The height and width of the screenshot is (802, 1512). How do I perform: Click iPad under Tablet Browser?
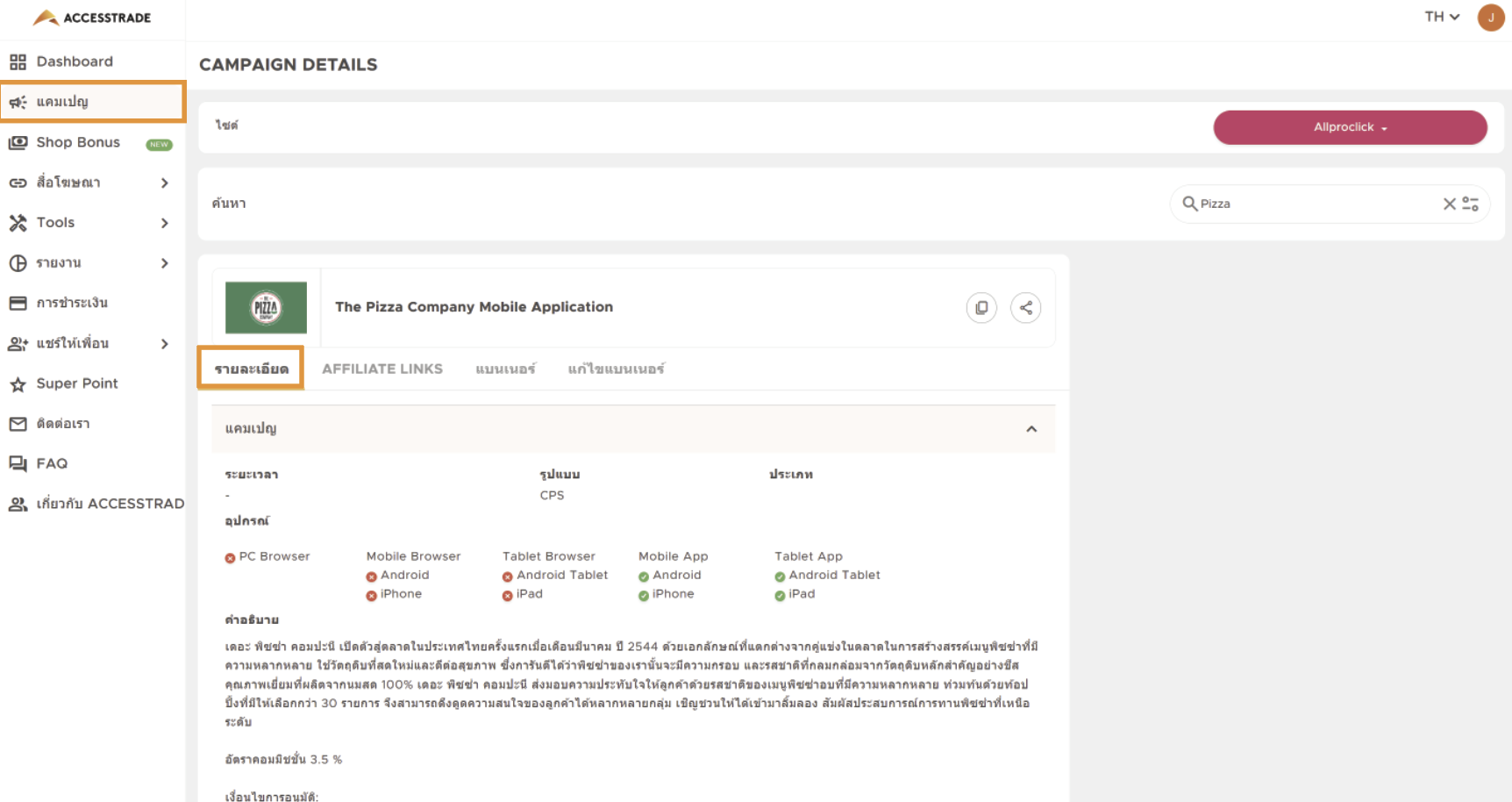tap(523, 594)
